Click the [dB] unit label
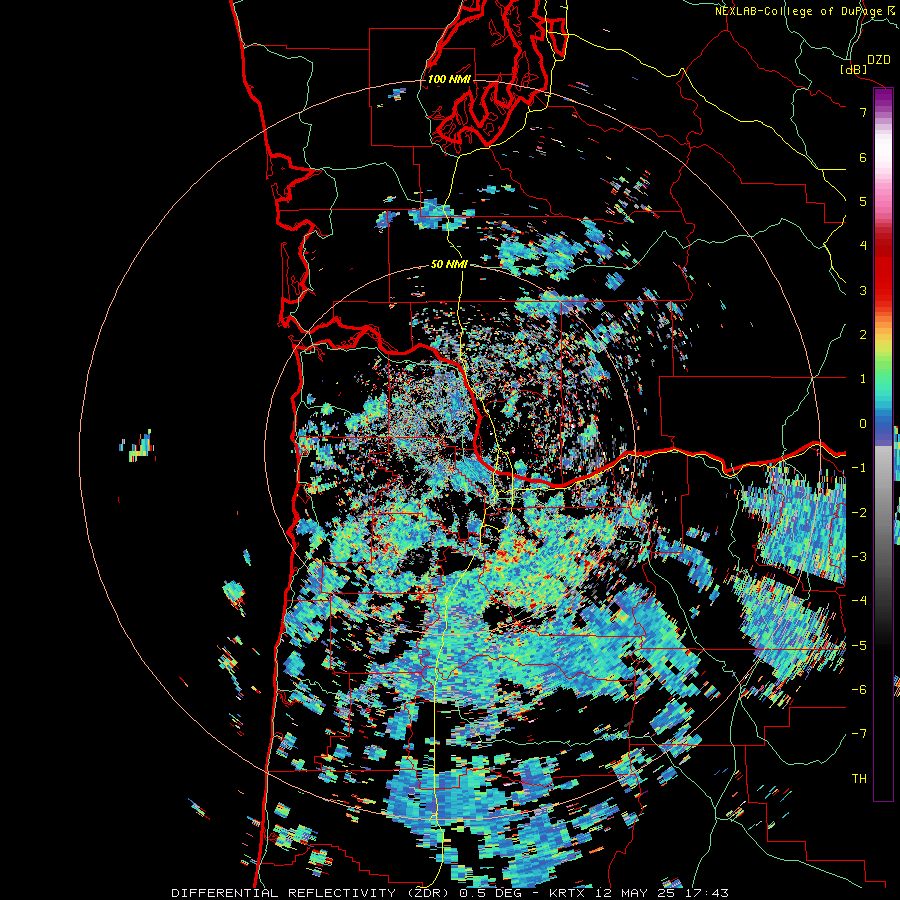Screen dimensions: 900x900 [x=853, y=69]
